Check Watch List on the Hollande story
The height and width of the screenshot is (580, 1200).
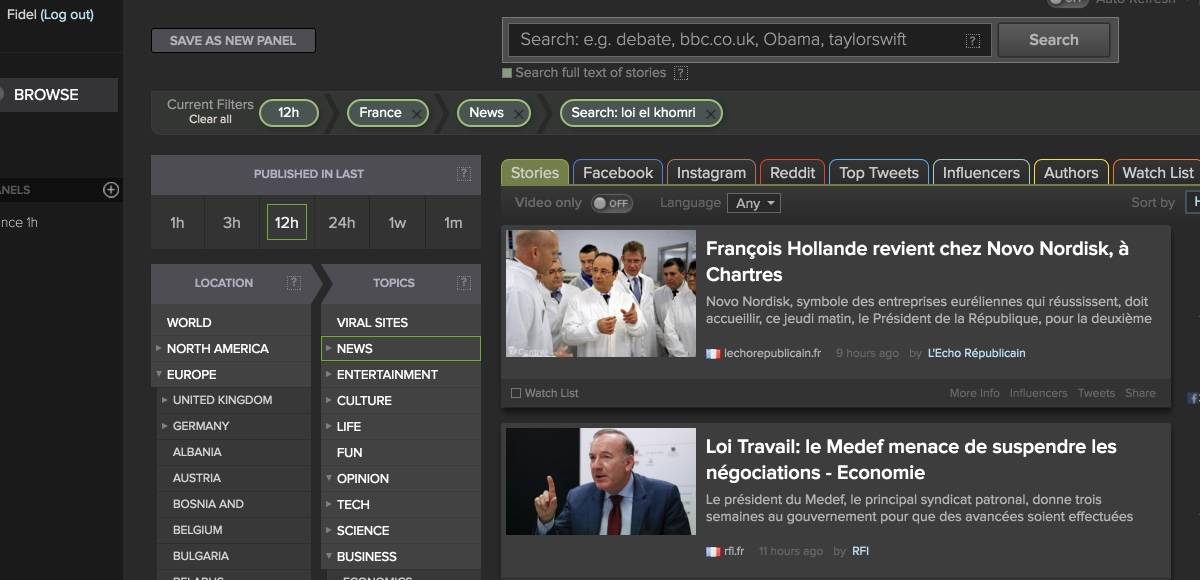pyautogui.click(x=516, y=393)
